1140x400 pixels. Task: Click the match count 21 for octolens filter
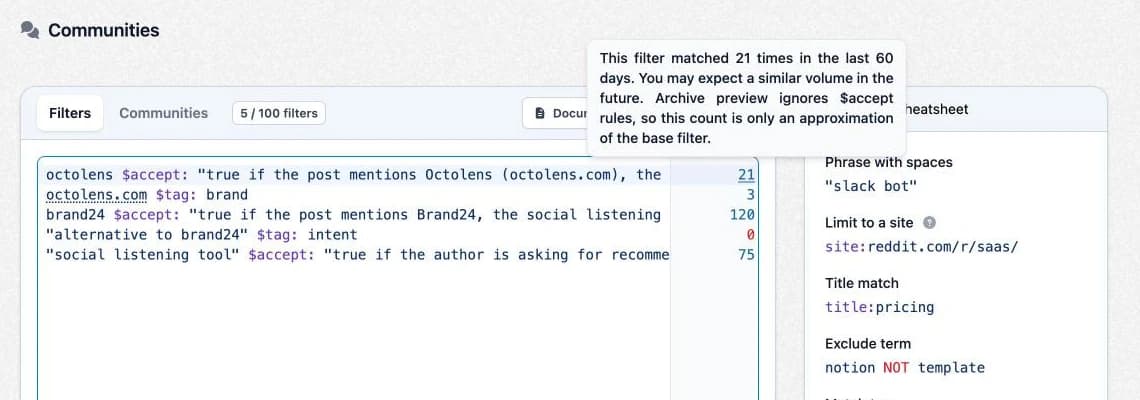[747, 175]
